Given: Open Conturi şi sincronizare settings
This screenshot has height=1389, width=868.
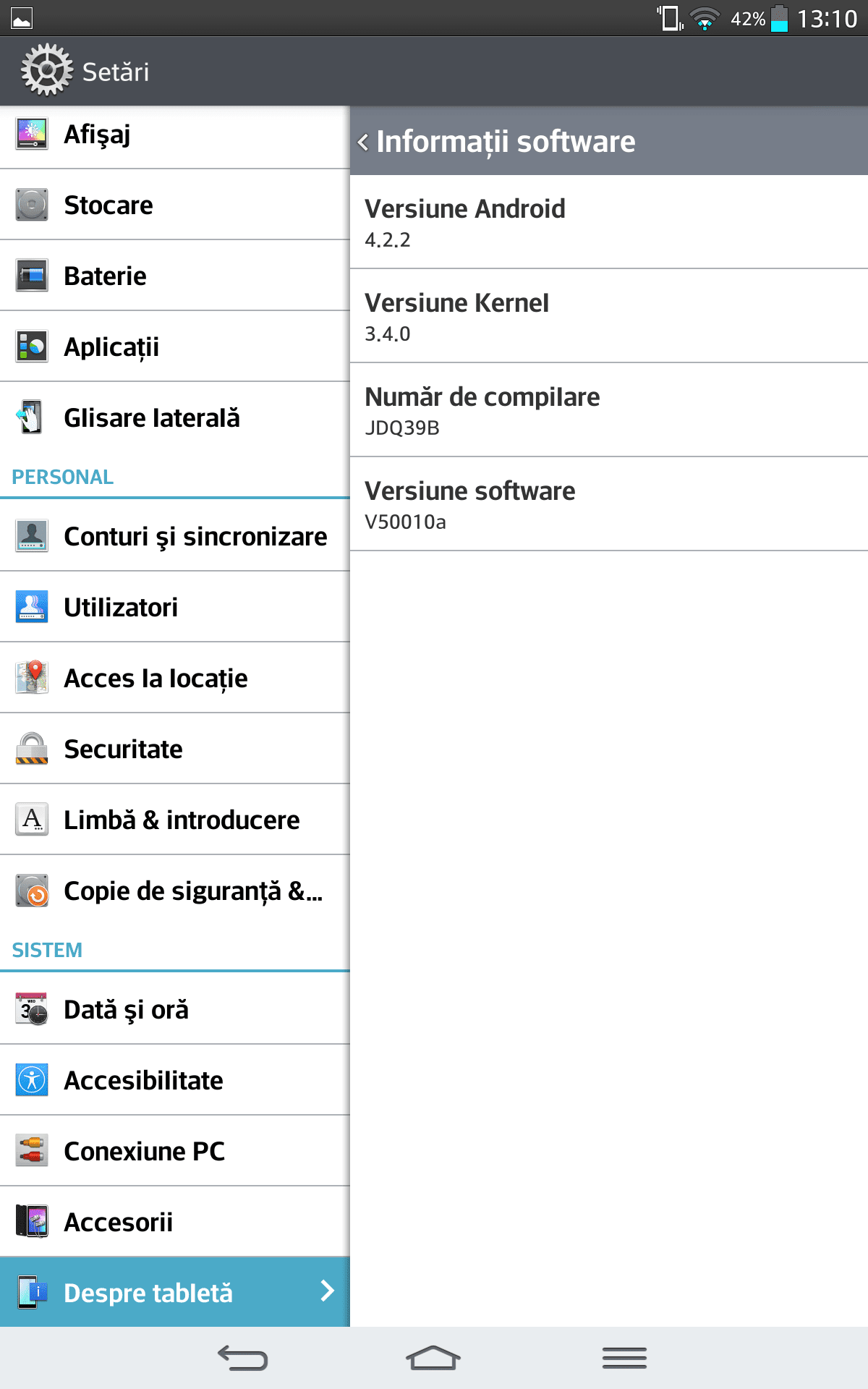Looking at the screenshot, I should pos(175,536).
